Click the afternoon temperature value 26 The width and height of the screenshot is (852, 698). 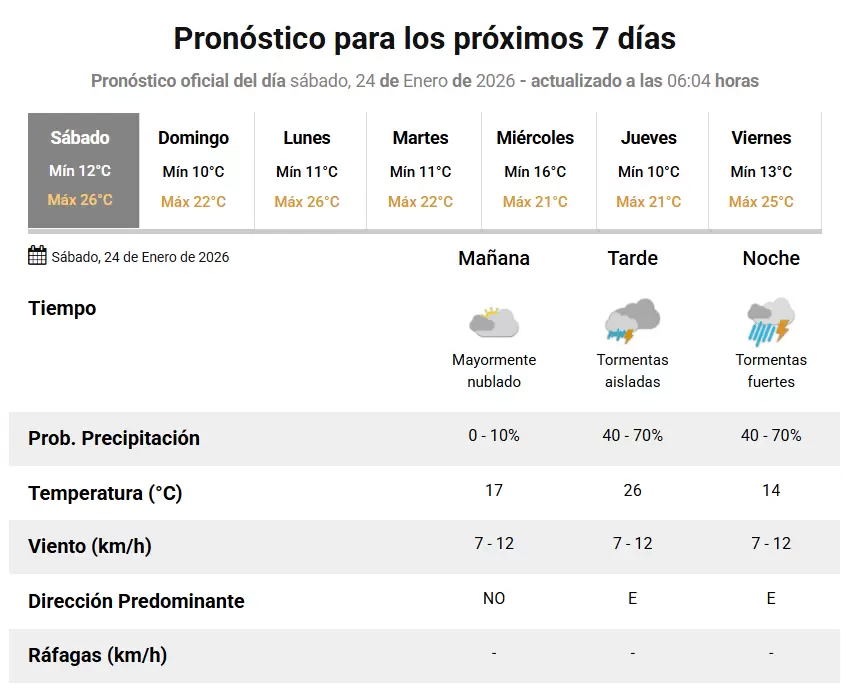(632, 490)
